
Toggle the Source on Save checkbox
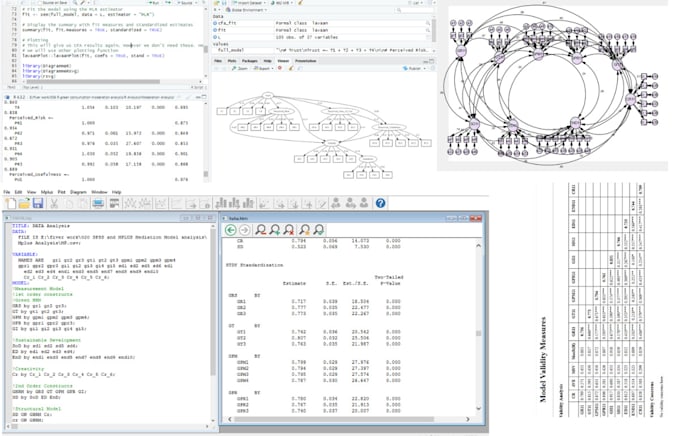(40, 3)
